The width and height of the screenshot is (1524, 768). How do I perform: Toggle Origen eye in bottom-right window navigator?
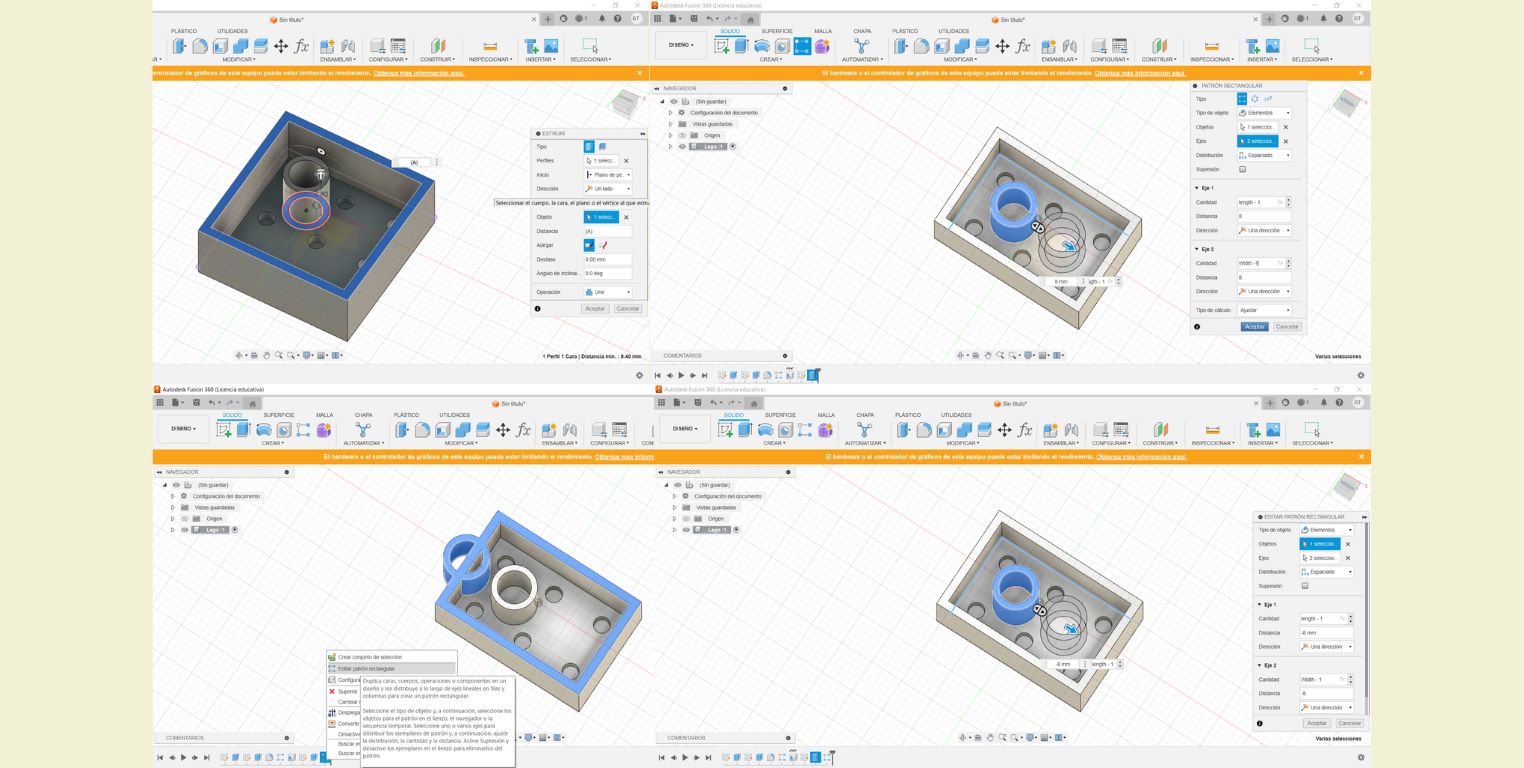[686, 519]
